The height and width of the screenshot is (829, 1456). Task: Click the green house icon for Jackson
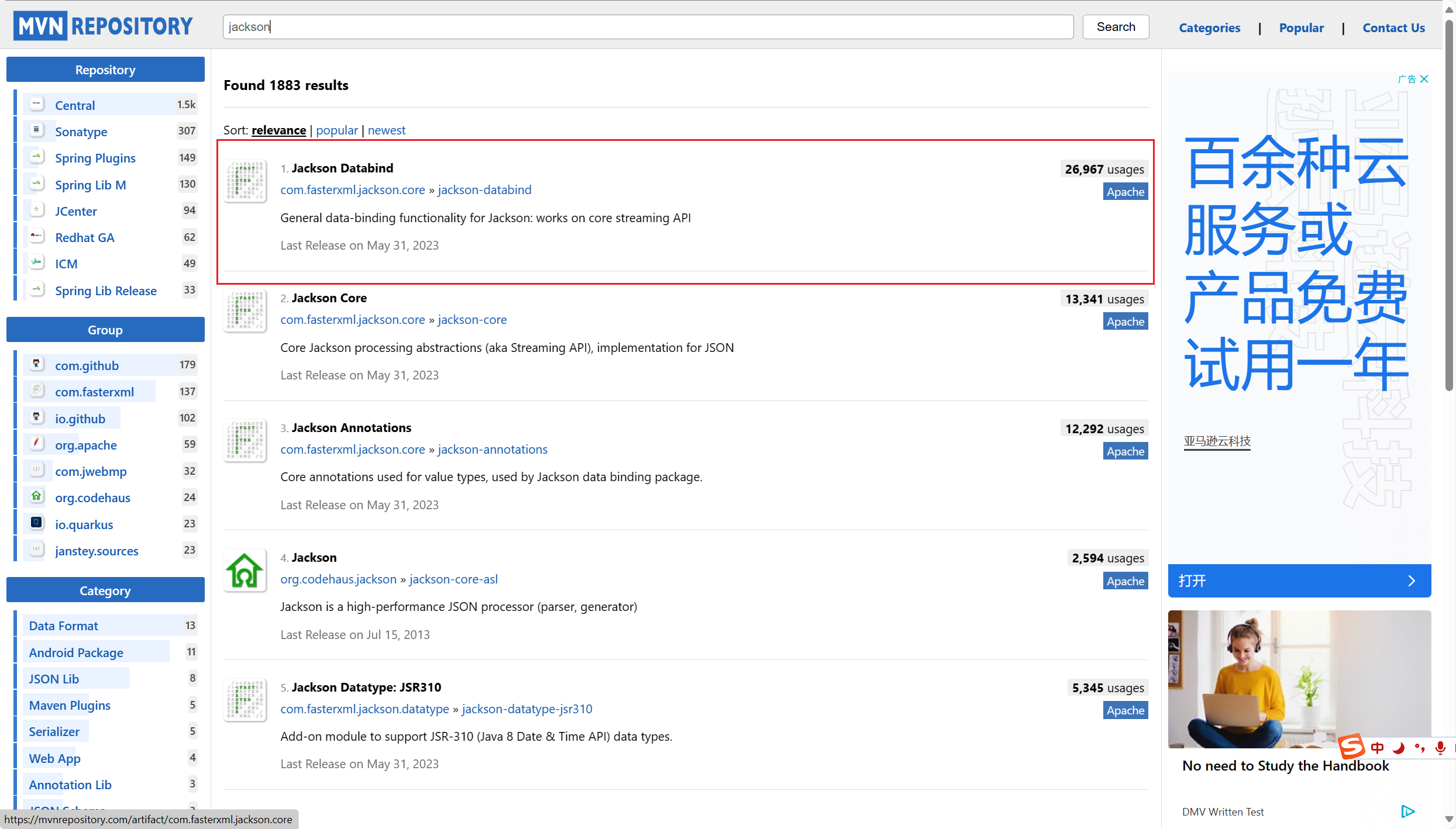(x=245, y=570)
